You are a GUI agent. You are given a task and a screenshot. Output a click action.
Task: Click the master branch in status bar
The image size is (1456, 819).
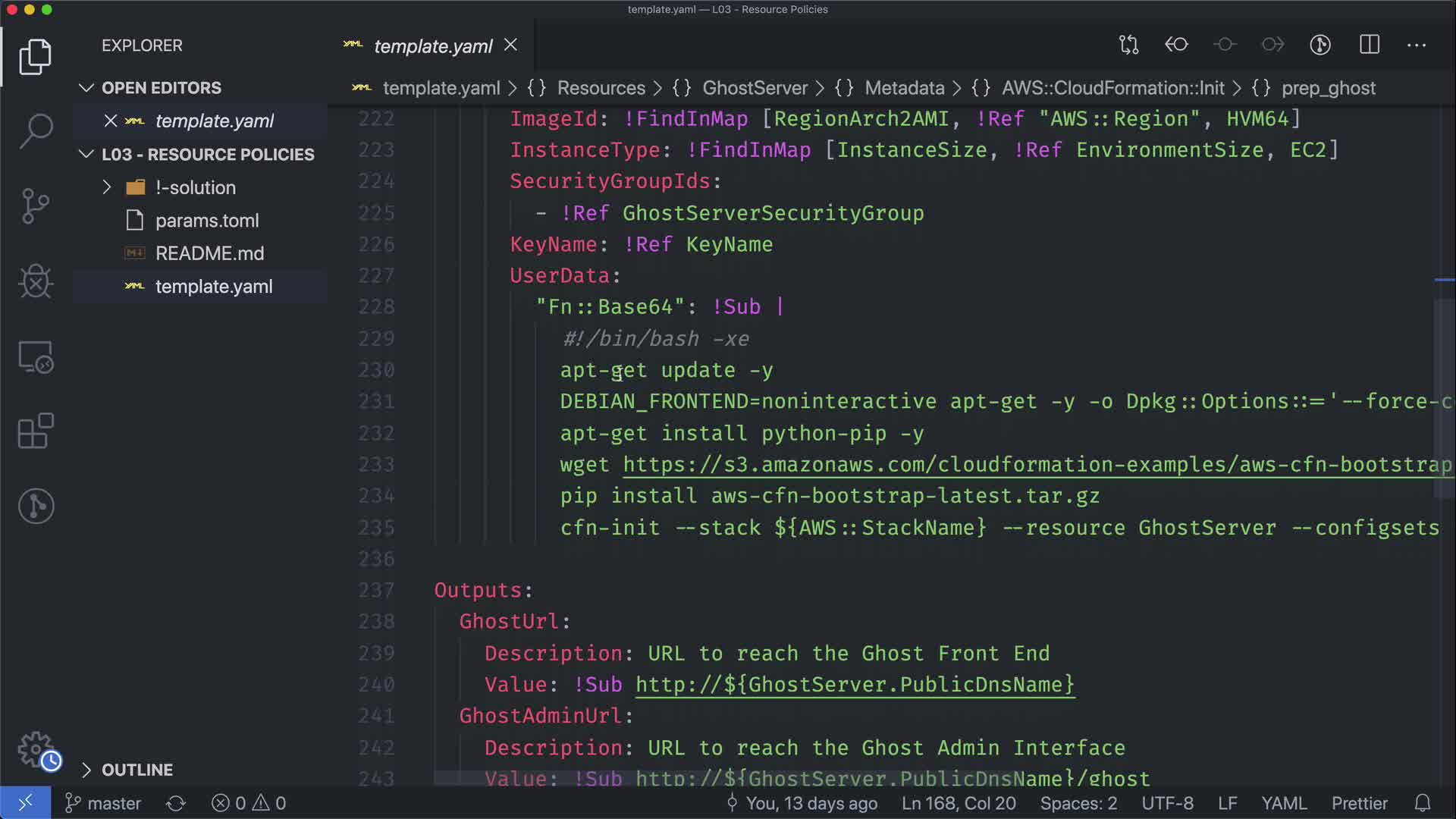click(104, 803)
